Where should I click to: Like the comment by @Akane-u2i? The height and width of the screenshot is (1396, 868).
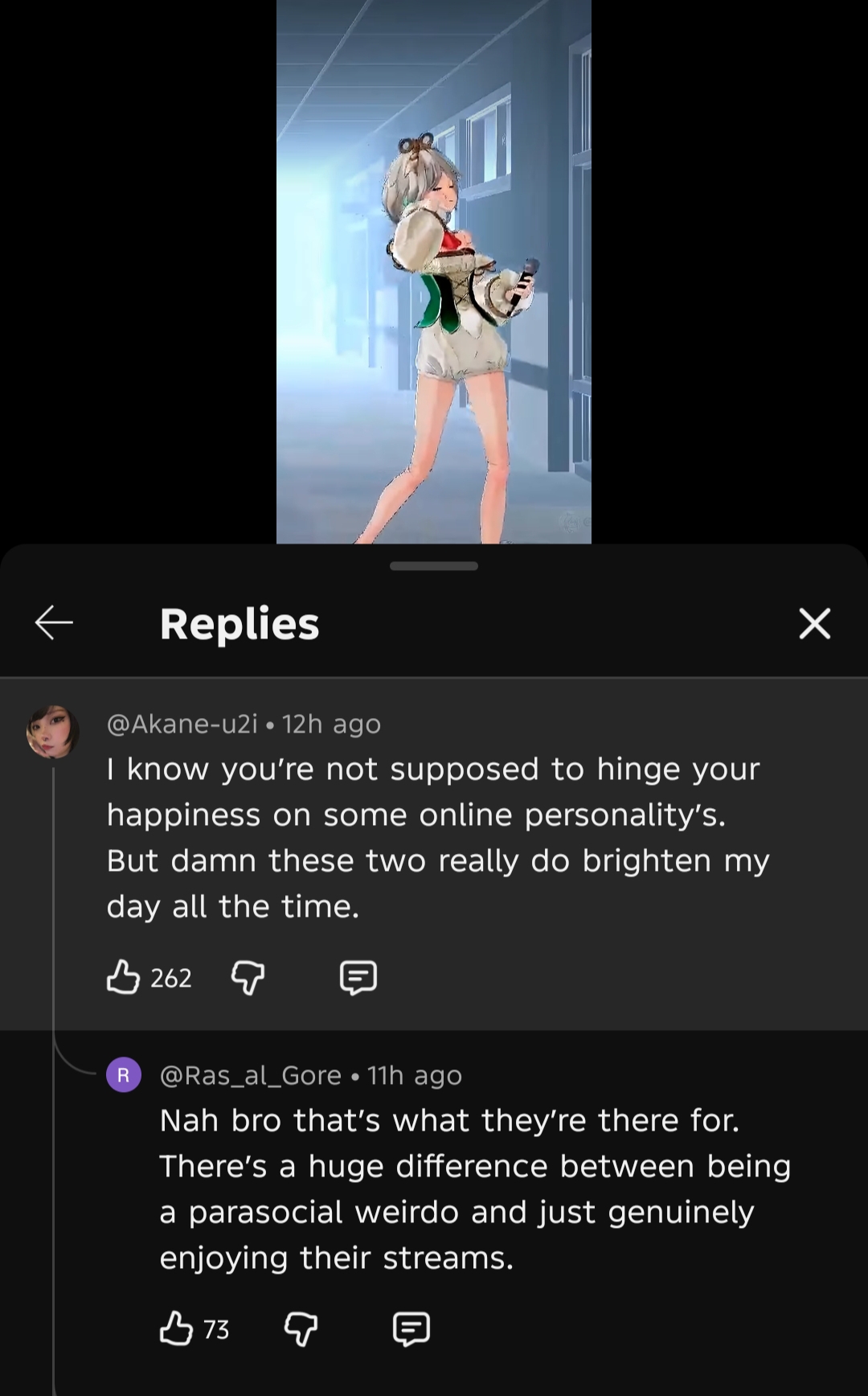point(123,977)
